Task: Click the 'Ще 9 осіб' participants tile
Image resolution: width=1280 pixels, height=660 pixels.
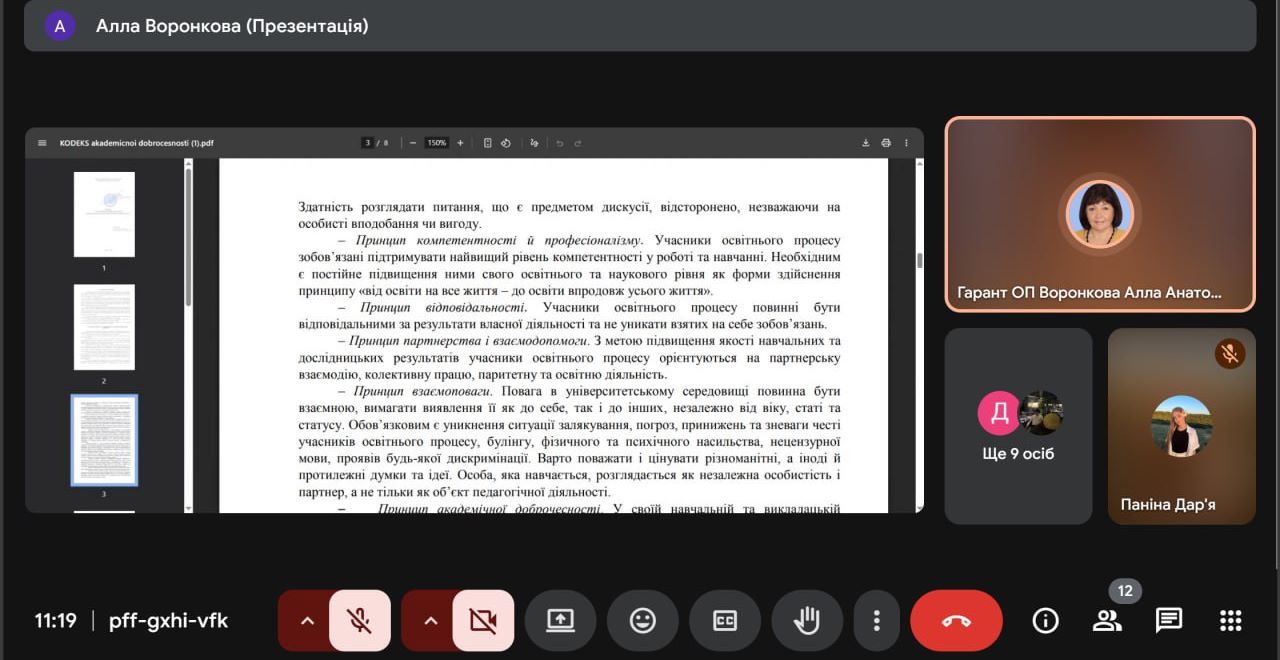Action: 1018,426
